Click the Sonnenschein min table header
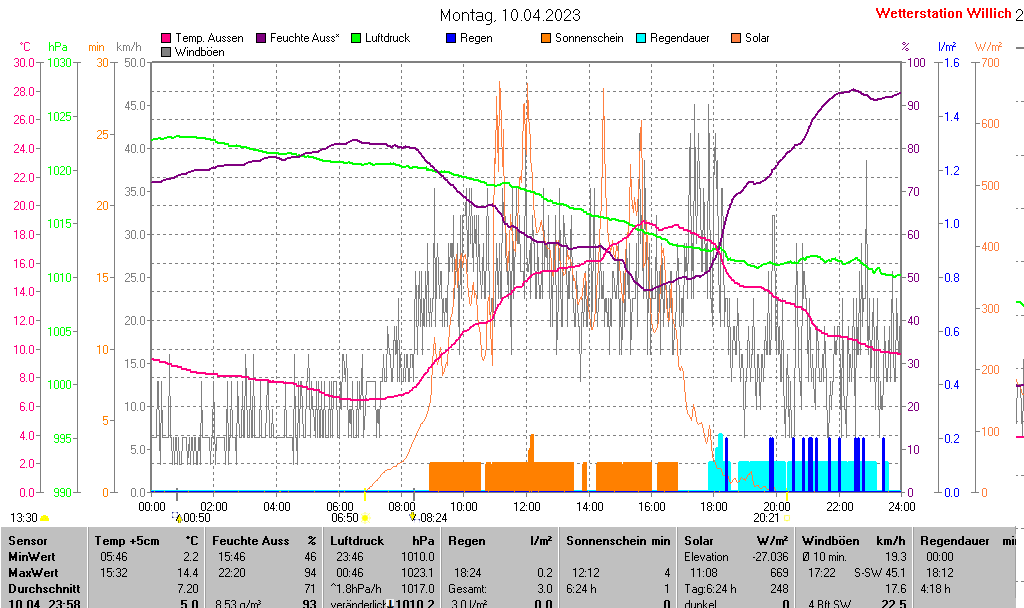This screenshot has height=608, width=1024. pos(618,540)
